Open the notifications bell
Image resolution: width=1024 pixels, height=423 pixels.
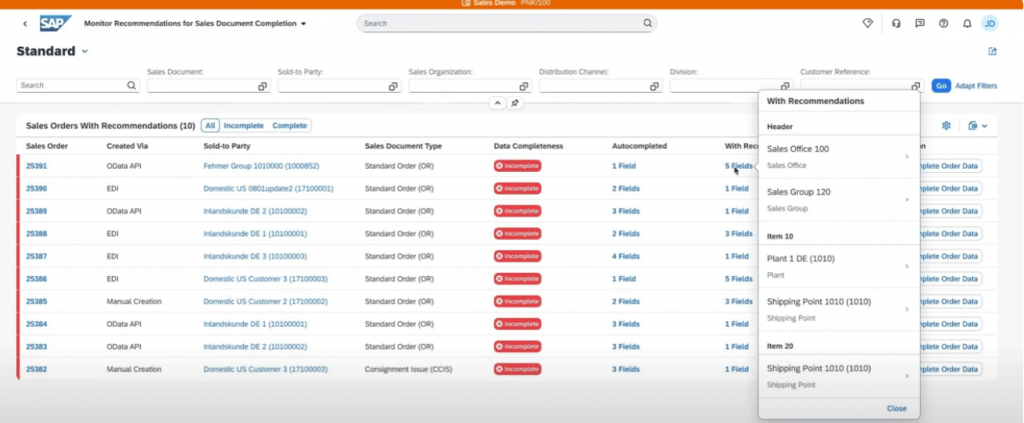click(967, 24)
